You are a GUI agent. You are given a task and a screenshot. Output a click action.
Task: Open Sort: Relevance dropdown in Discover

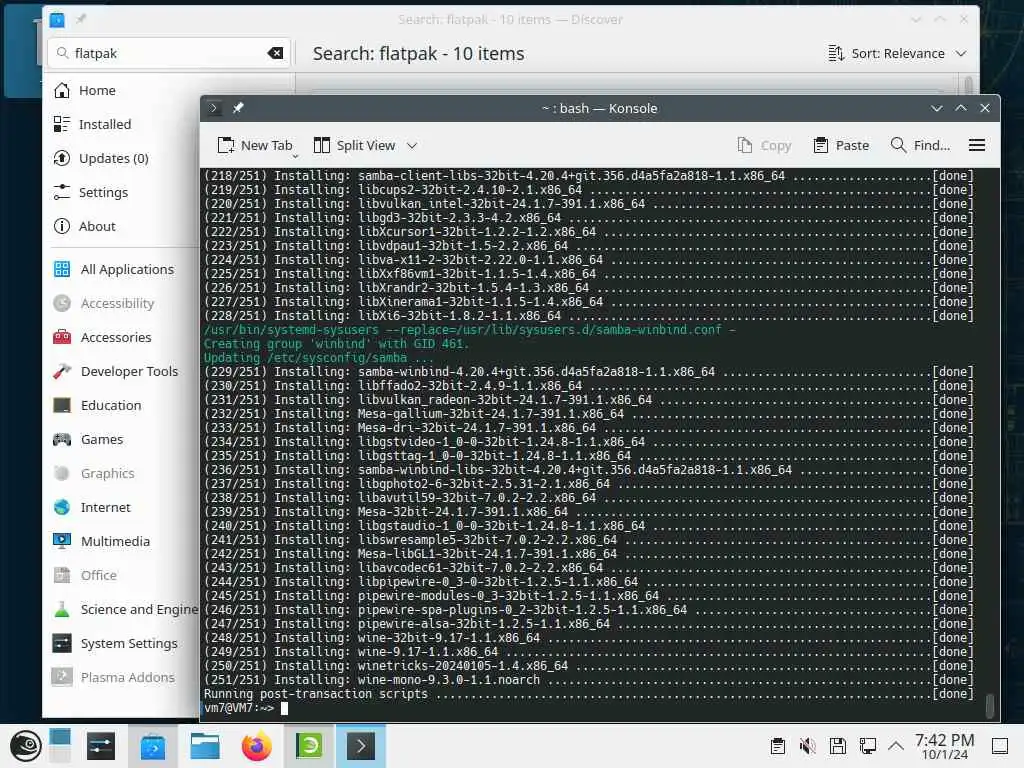(x=897, y=53)
